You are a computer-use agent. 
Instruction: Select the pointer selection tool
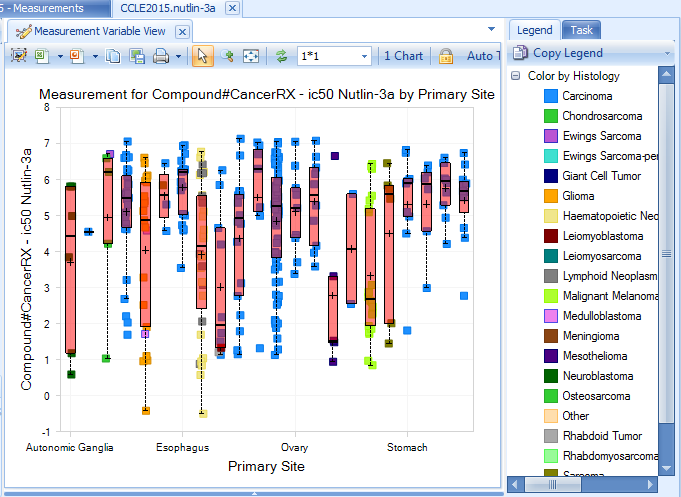[x=203, y=56]
